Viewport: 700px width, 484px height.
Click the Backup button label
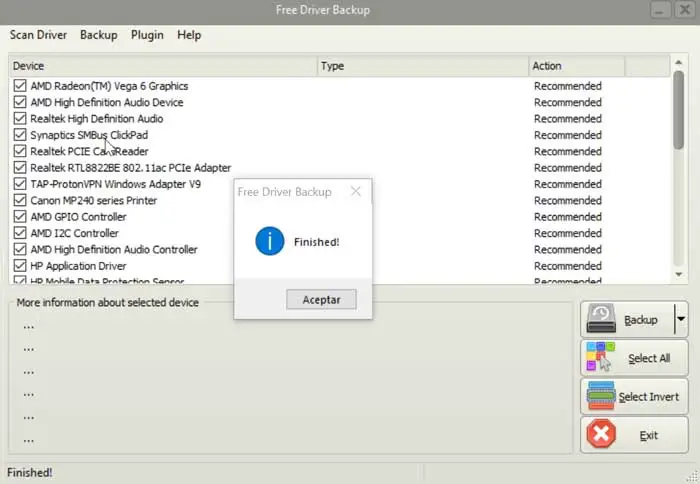click(x=641, y=320)
